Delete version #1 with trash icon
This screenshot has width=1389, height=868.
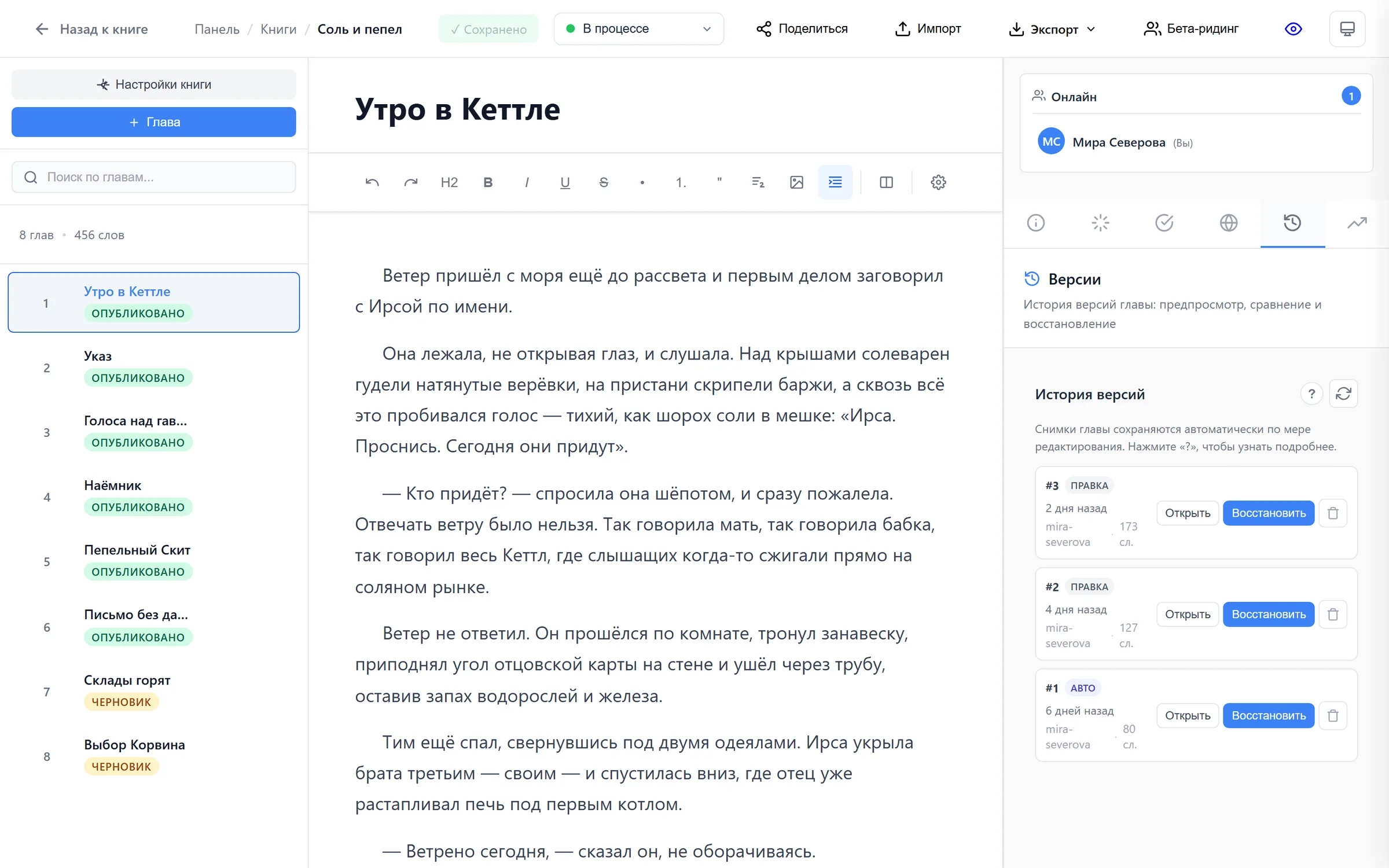tap(1333, 716)
